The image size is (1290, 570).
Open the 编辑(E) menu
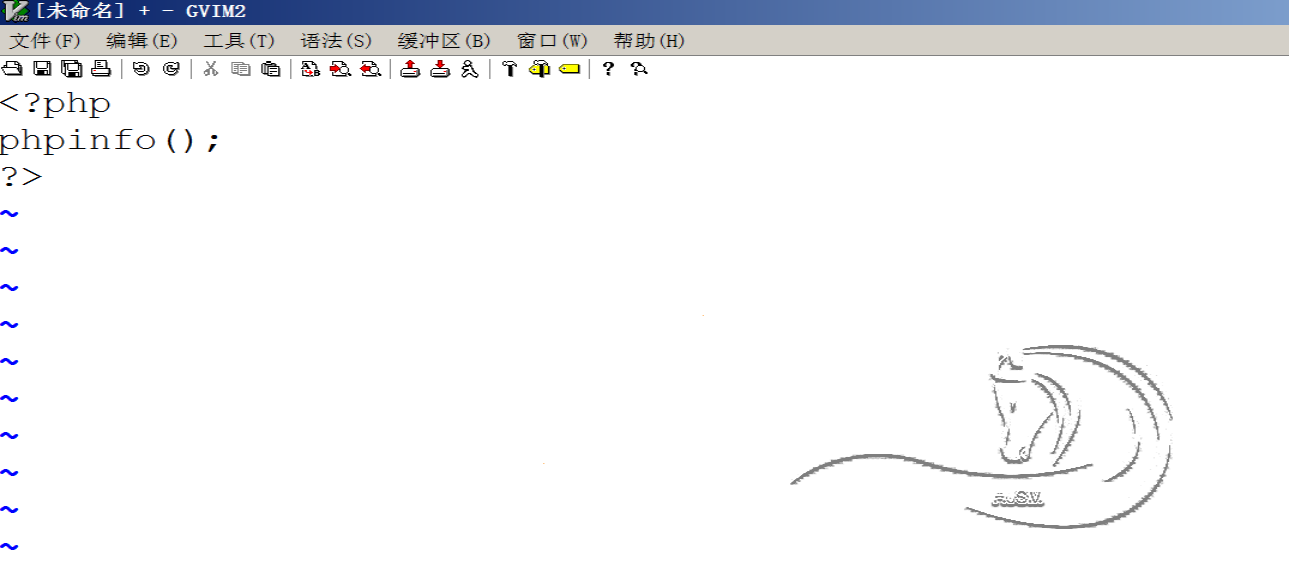click(142, 41)
